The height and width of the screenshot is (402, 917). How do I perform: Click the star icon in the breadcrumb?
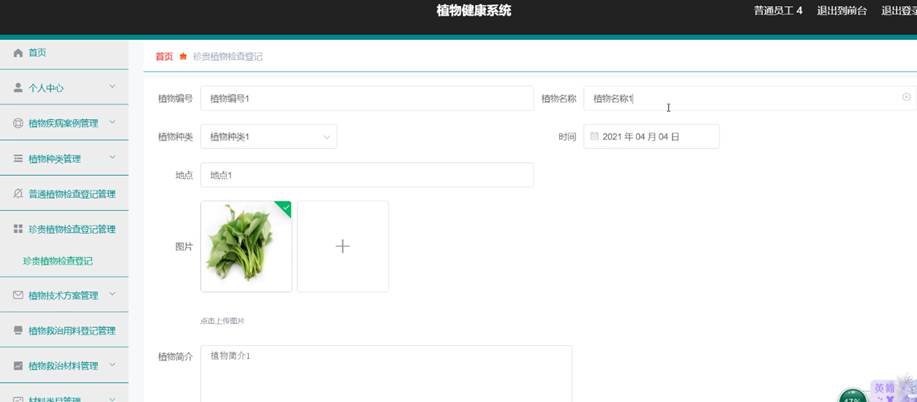coord(183,57)
